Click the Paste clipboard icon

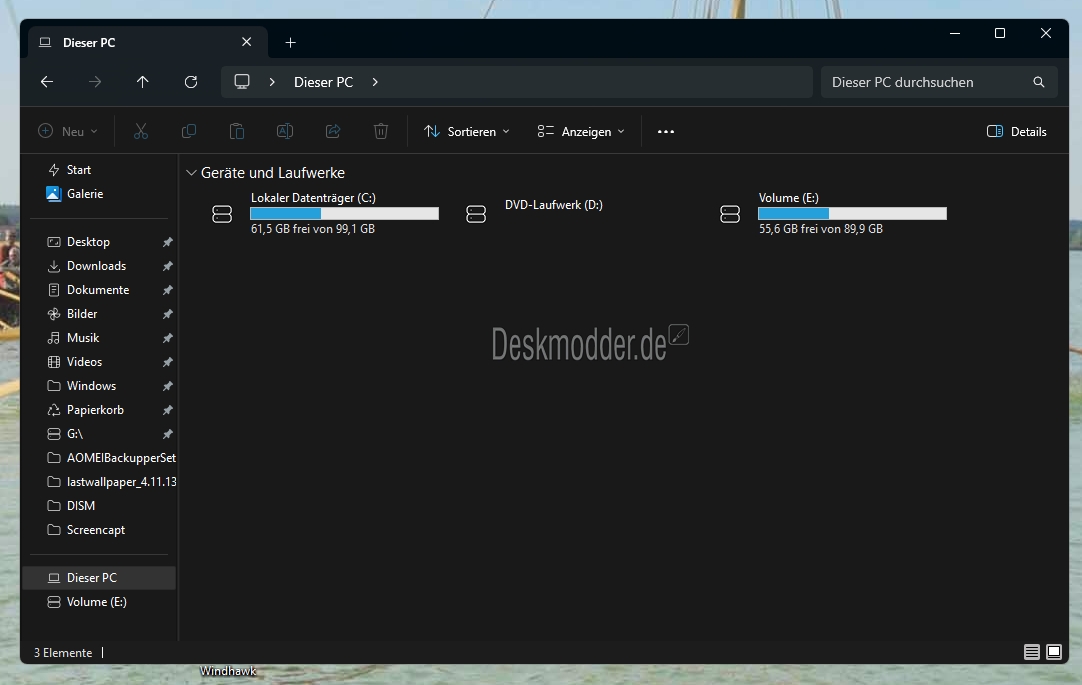[237, 131]
